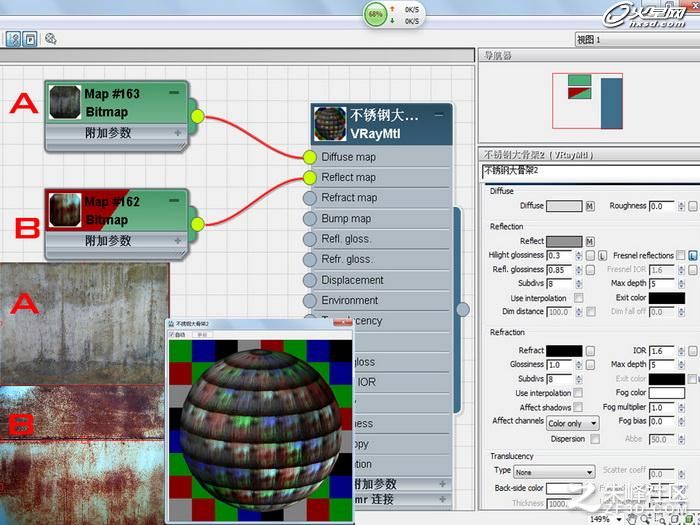This screenshot has width=700, height=525.
Task: Click the VRayMtl node output socket
Action: pyautogui.click(x=463, y=309)
